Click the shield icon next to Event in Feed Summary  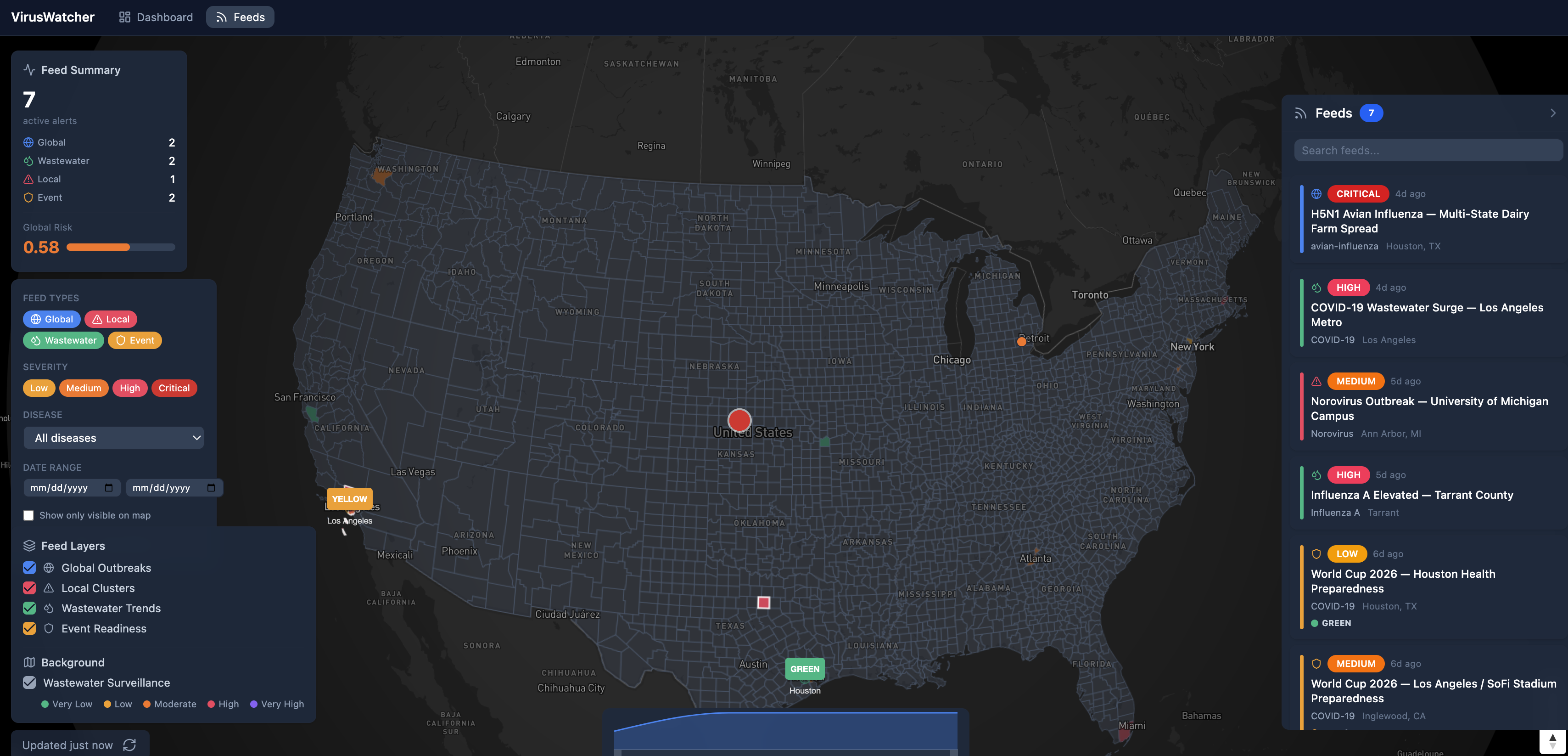28,197
